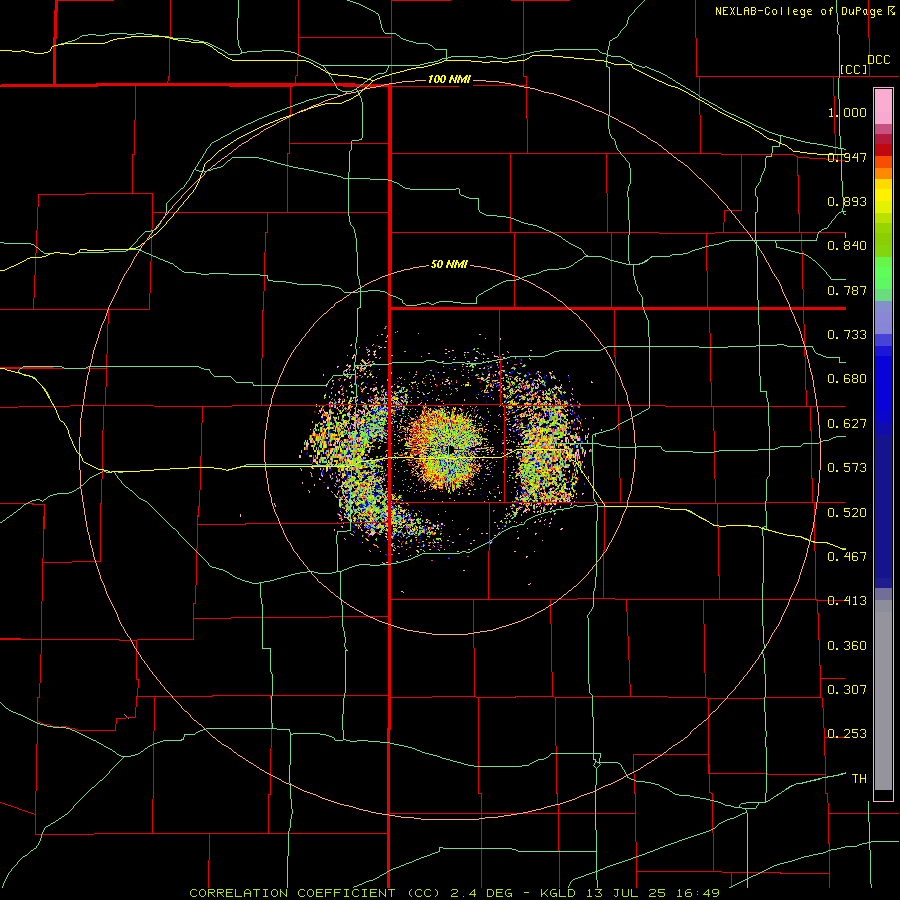This screenshot has height=900, width=900.
Task: Click the 0.413 scale value
Action: pyautogui.click(x=847, y=601)
